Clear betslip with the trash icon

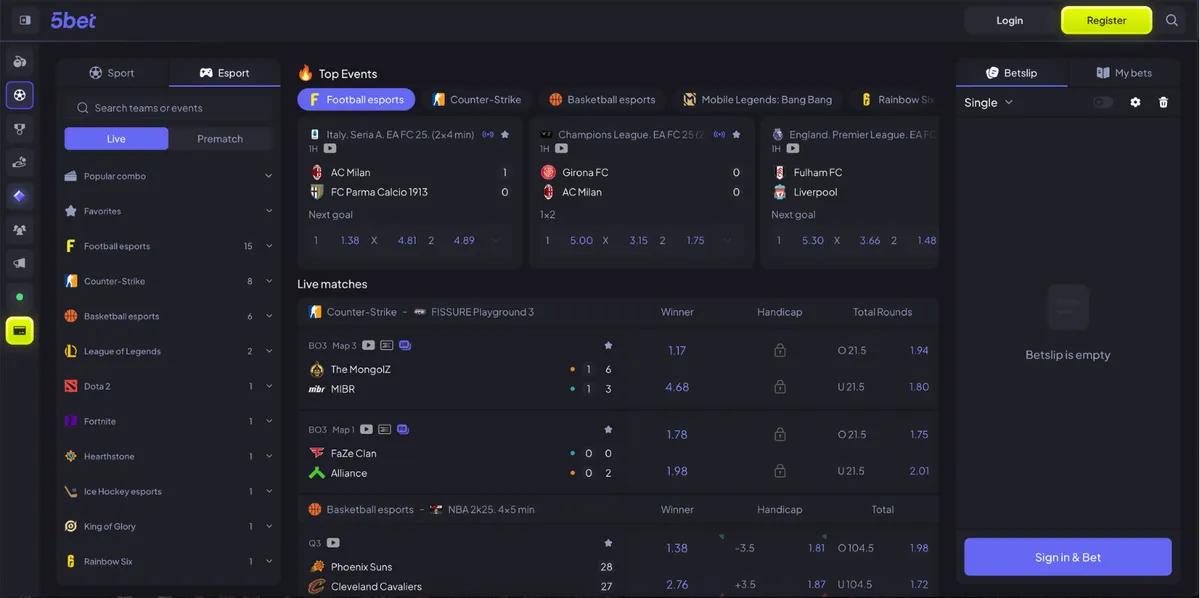(x=1163, y=102)
